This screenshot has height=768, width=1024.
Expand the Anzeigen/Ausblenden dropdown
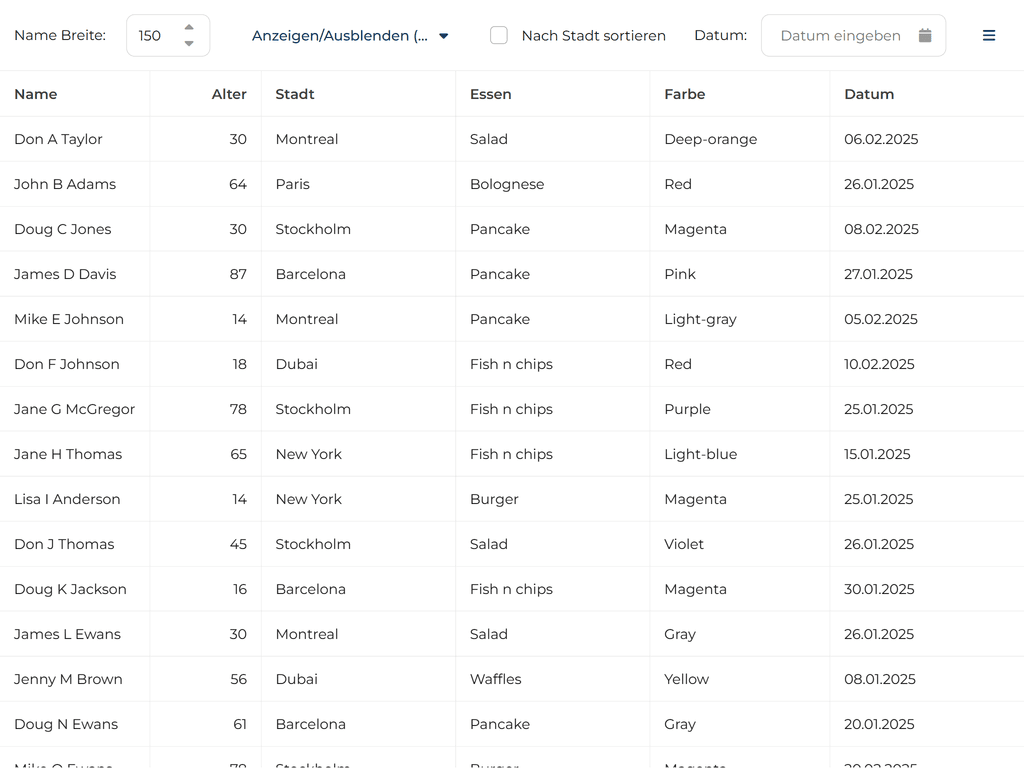pyautogui.click(x=350, y=36)
